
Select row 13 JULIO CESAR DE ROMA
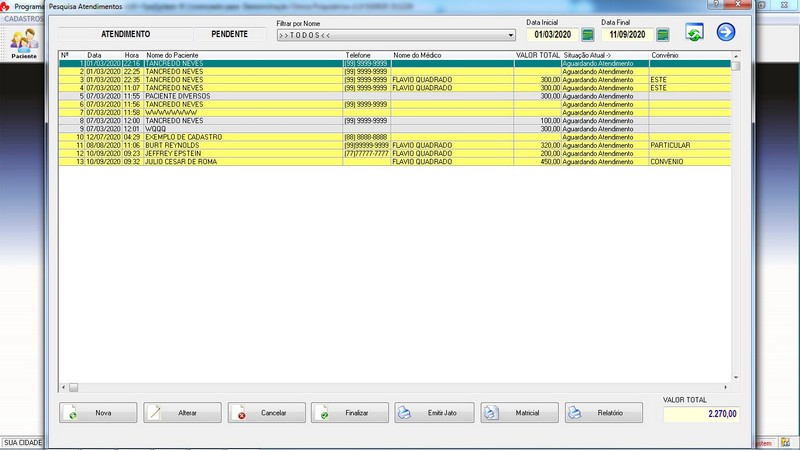click(395, 162)
